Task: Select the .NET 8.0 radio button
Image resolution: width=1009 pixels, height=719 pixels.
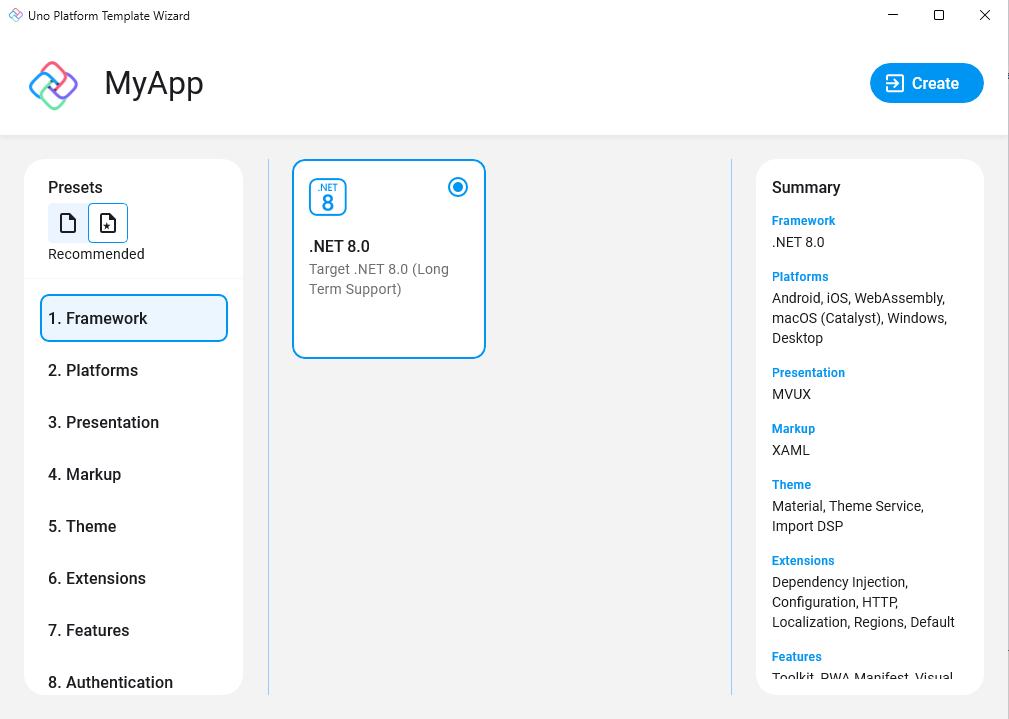Action: 458,187
